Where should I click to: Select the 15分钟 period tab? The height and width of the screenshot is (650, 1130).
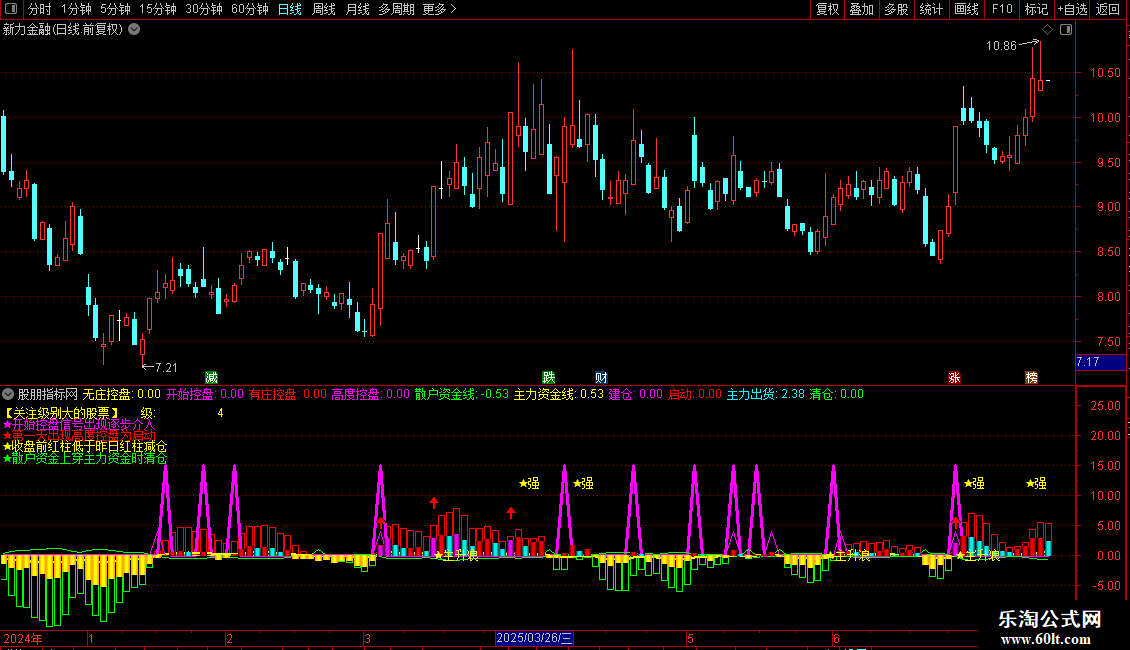point(157,9)
